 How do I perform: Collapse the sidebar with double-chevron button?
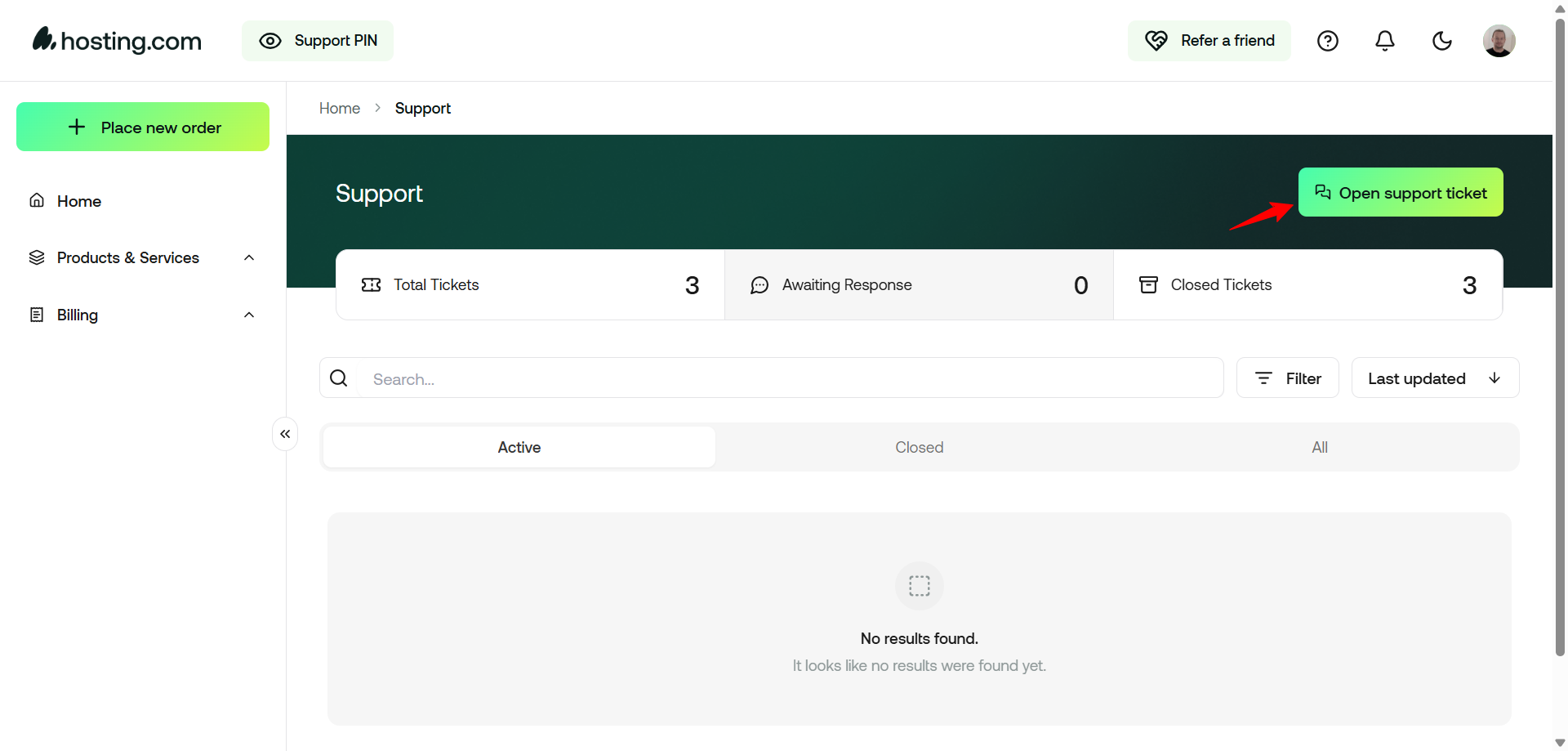[285, 434]
